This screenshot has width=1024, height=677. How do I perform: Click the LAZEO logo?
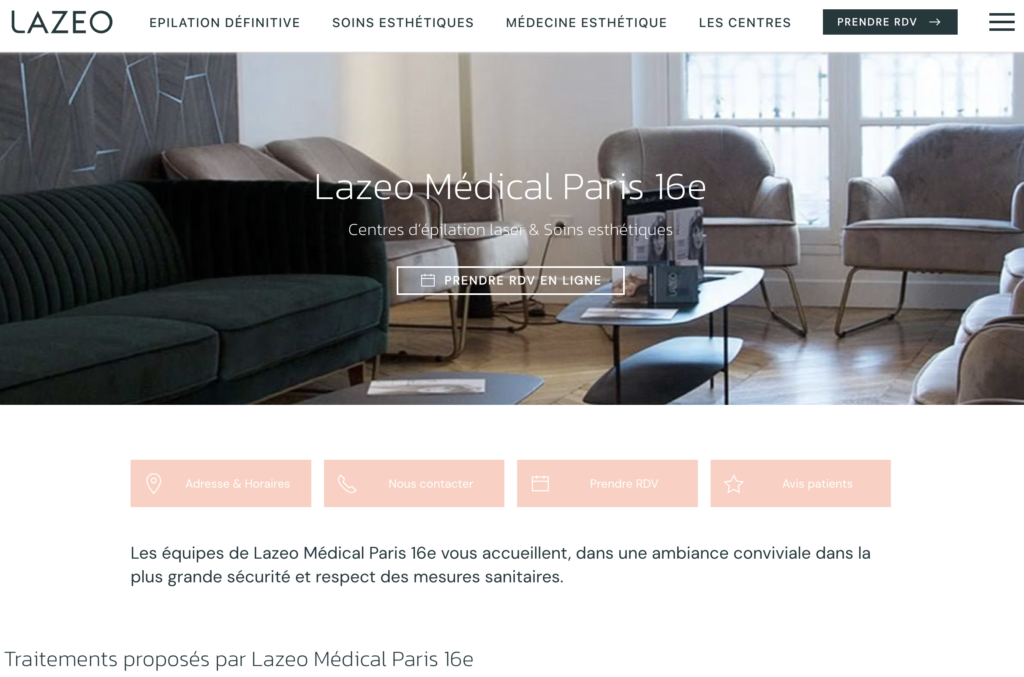click(x=62, y=22)
